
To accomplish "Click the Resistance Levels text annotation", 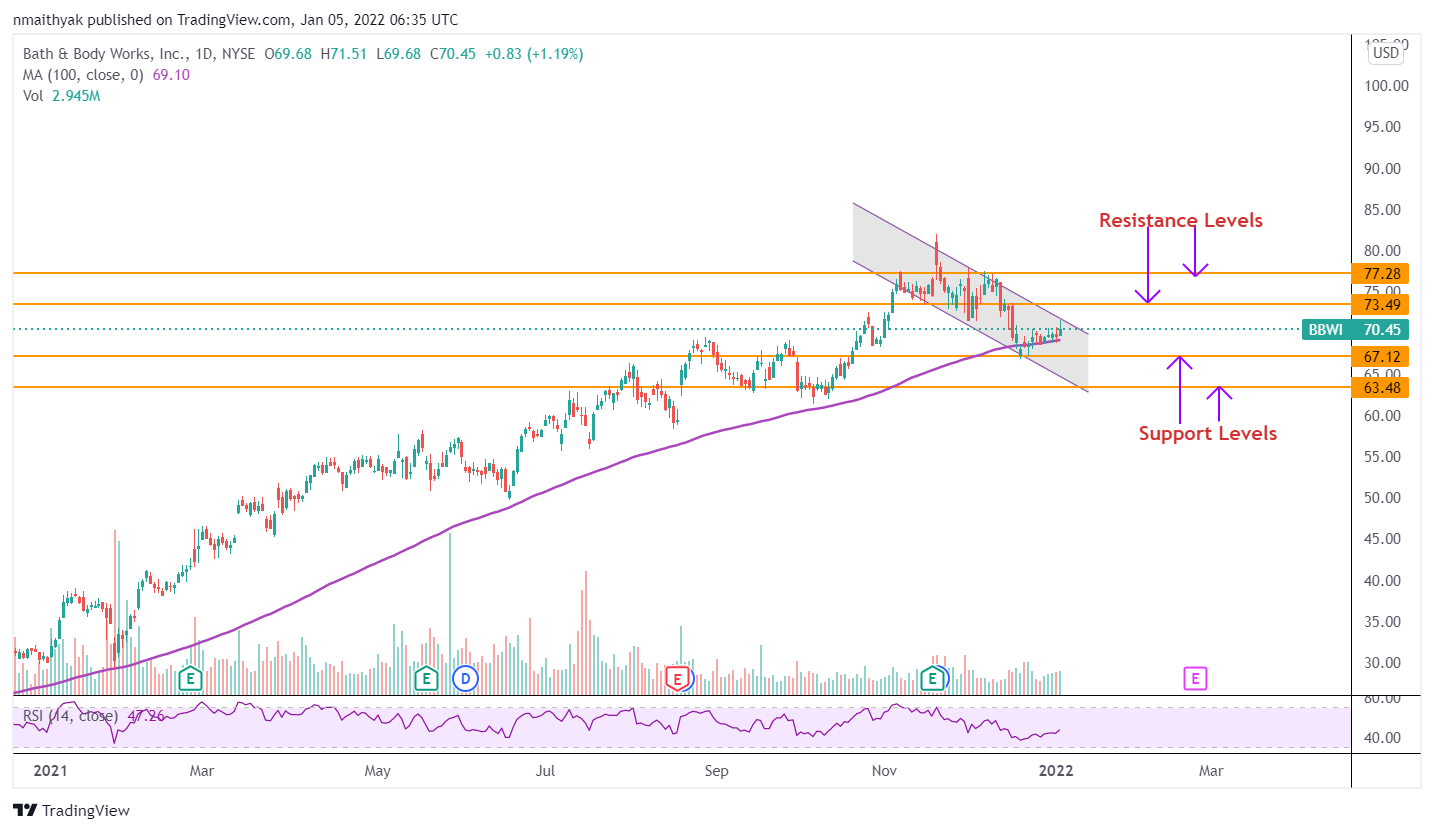I will (x=1180, y=220).
